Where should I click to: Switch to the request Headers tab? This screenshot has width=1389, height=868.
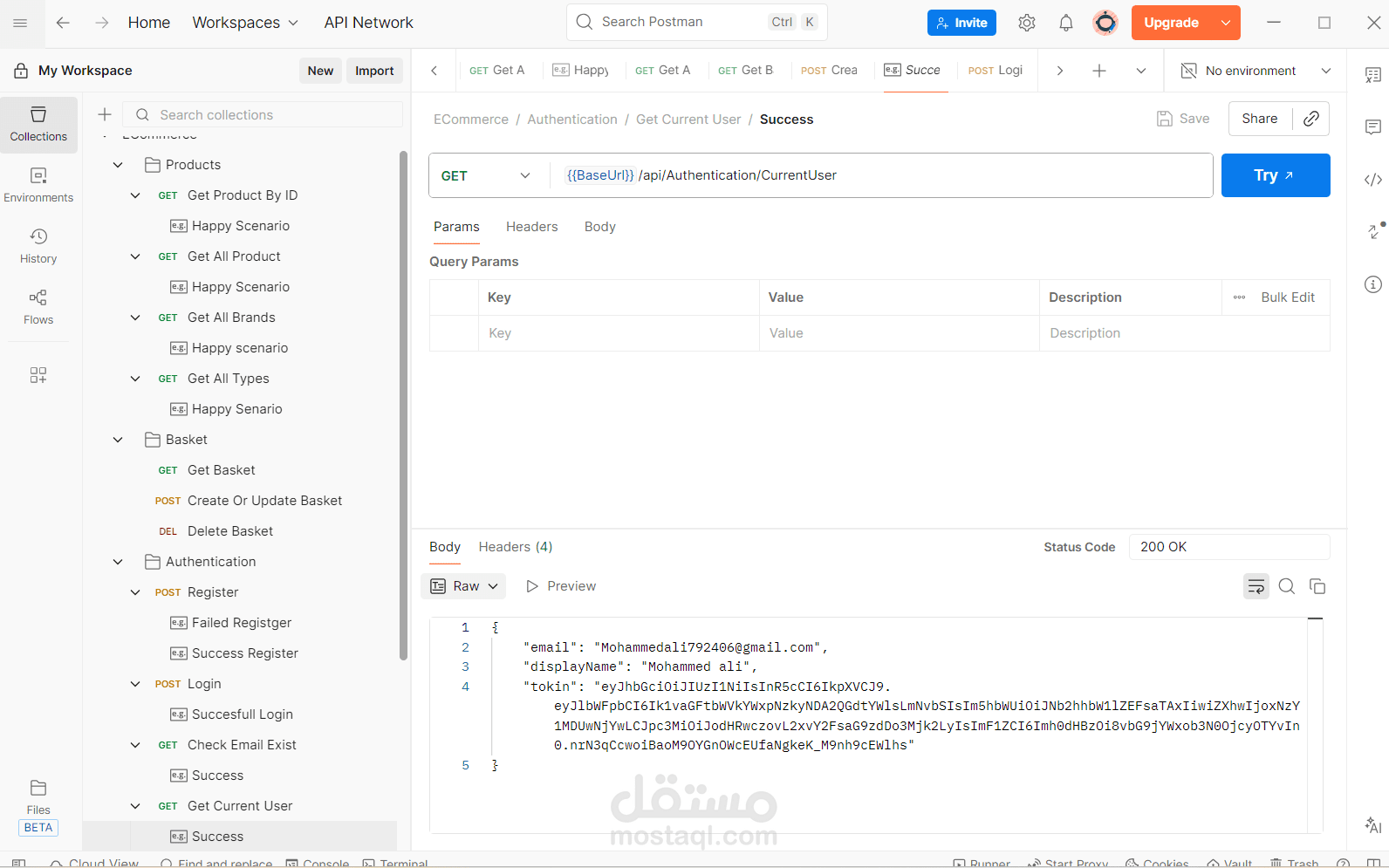click(531, 227)
